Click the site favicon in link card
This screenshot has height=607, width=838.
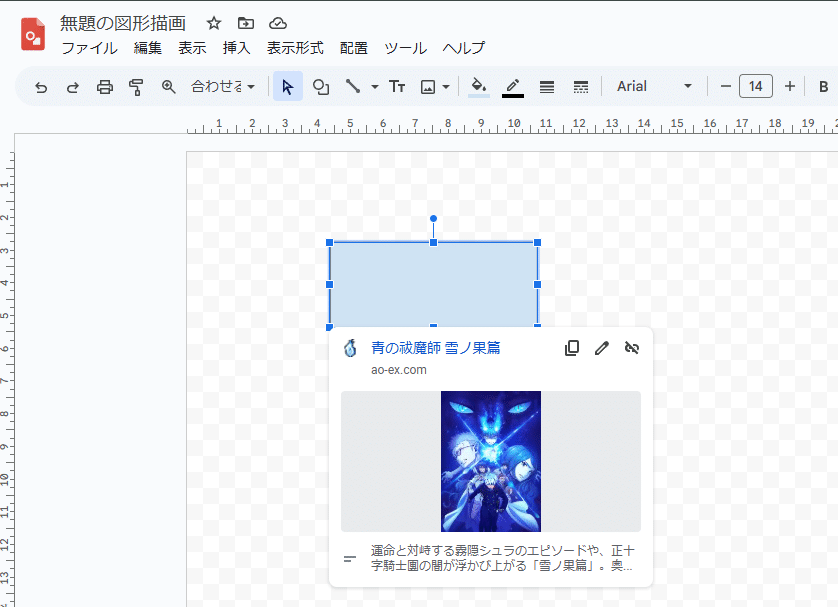click(x=350, y=348)
